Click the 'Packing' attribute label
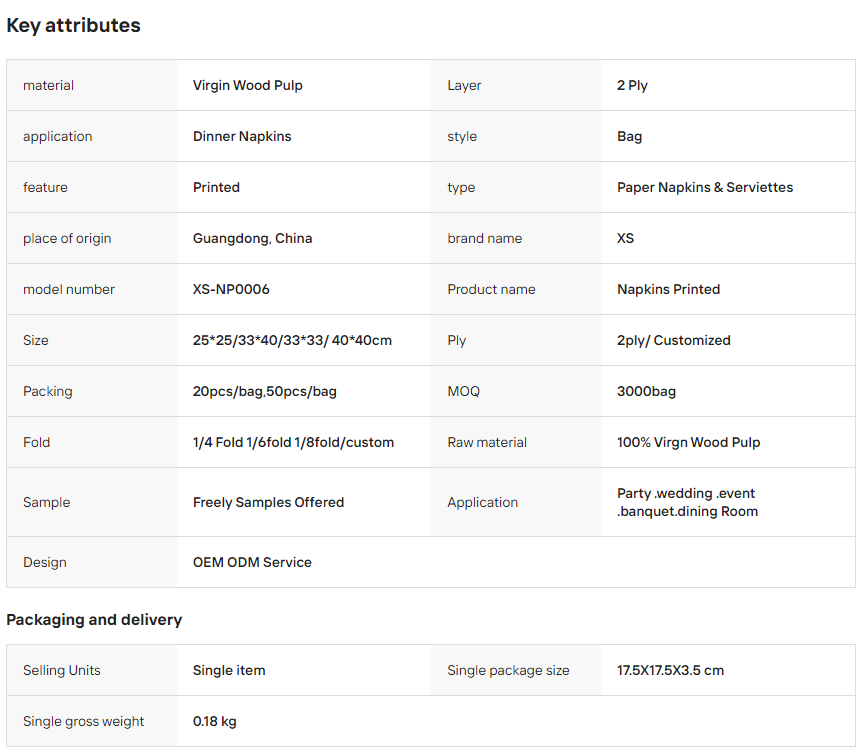 [x=48, y=391]
